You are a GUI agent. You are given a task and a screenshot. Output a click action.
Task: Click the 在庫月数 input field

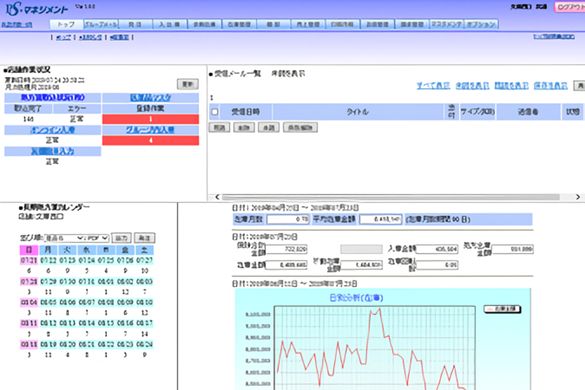(288, 219)
